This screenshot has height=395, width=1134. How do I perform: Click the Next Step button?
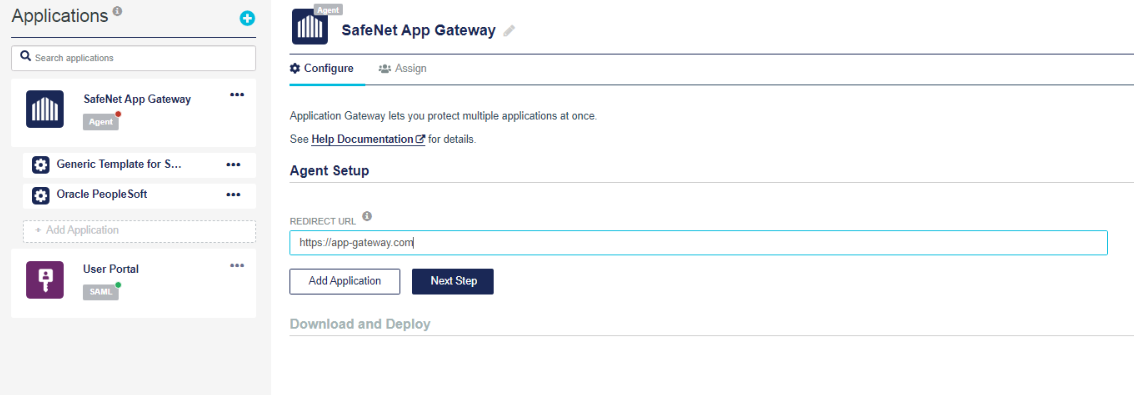(453, 281)
